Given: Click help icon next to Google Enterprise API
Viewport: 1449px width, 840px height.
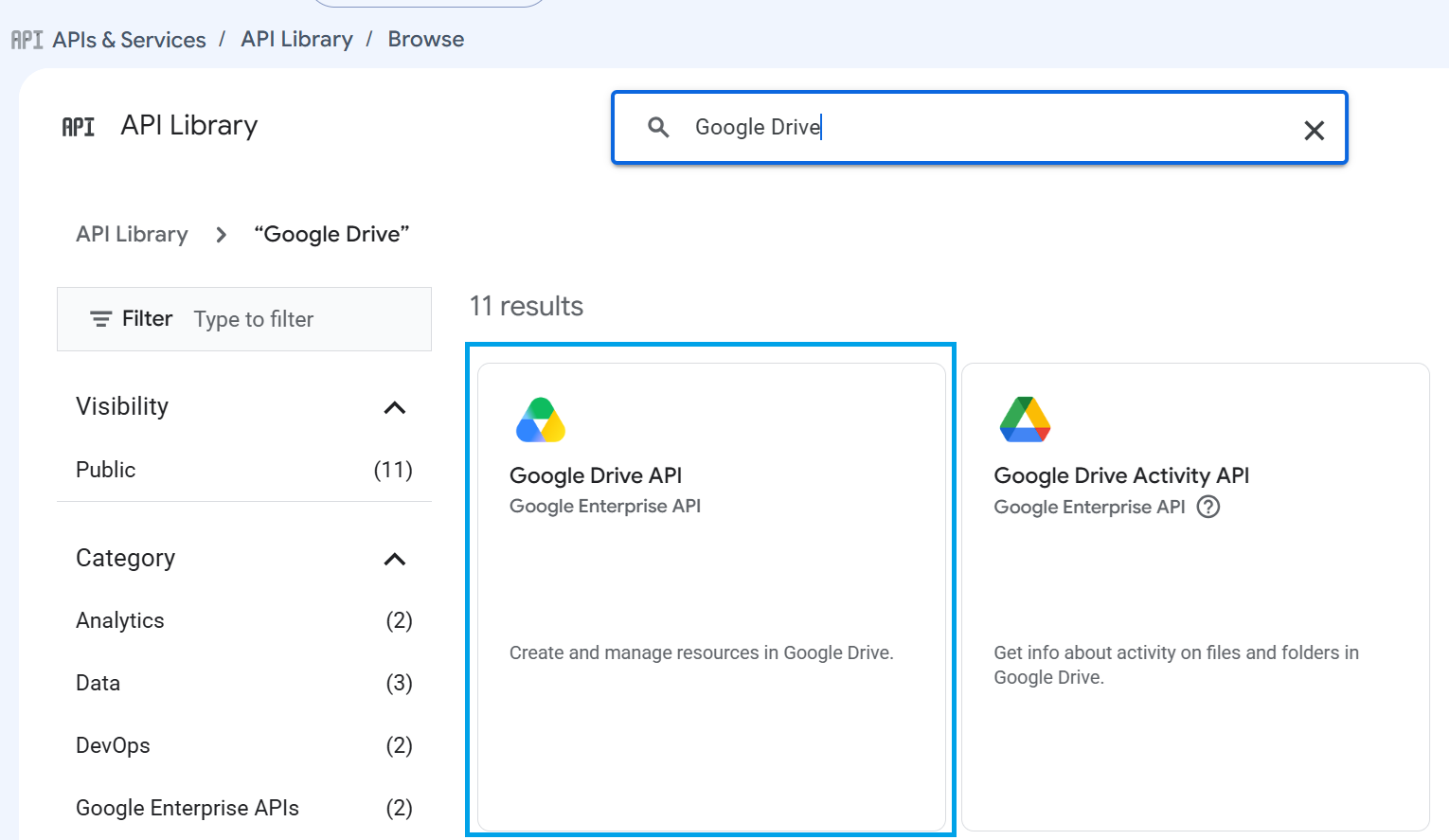Looking at the screenshot, I should click(x=1208, y=507).
